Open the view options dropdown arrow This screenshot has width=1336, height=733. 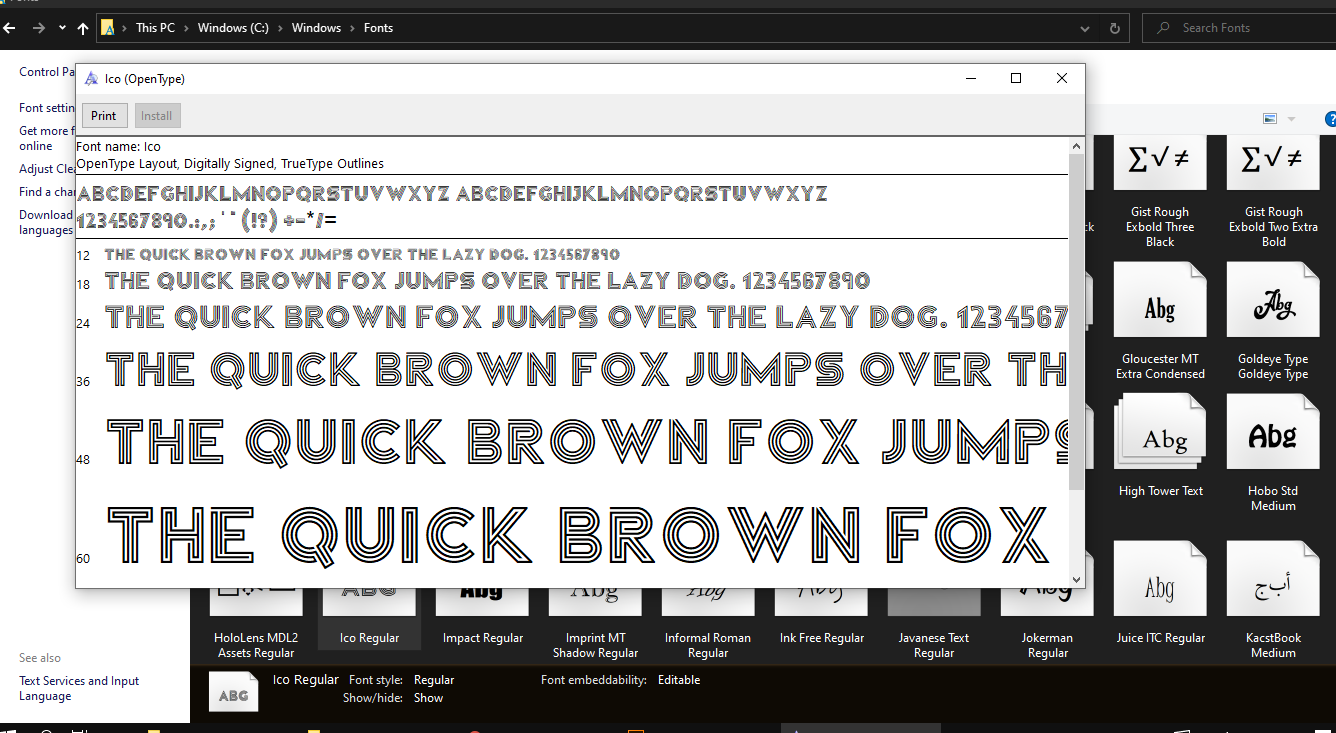tap(1291, 119)
